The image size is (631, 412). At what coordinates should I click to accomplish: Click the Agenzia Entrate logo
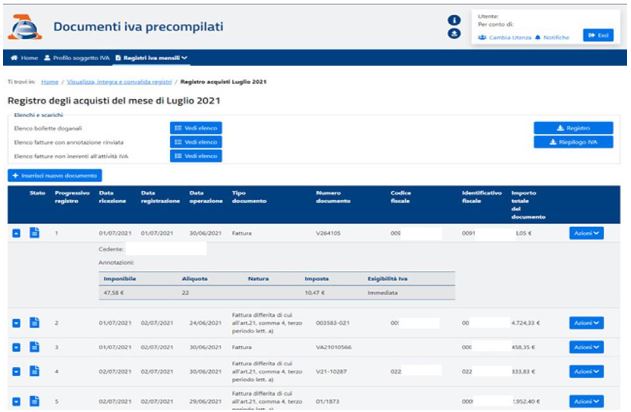[x=25, y=27]
